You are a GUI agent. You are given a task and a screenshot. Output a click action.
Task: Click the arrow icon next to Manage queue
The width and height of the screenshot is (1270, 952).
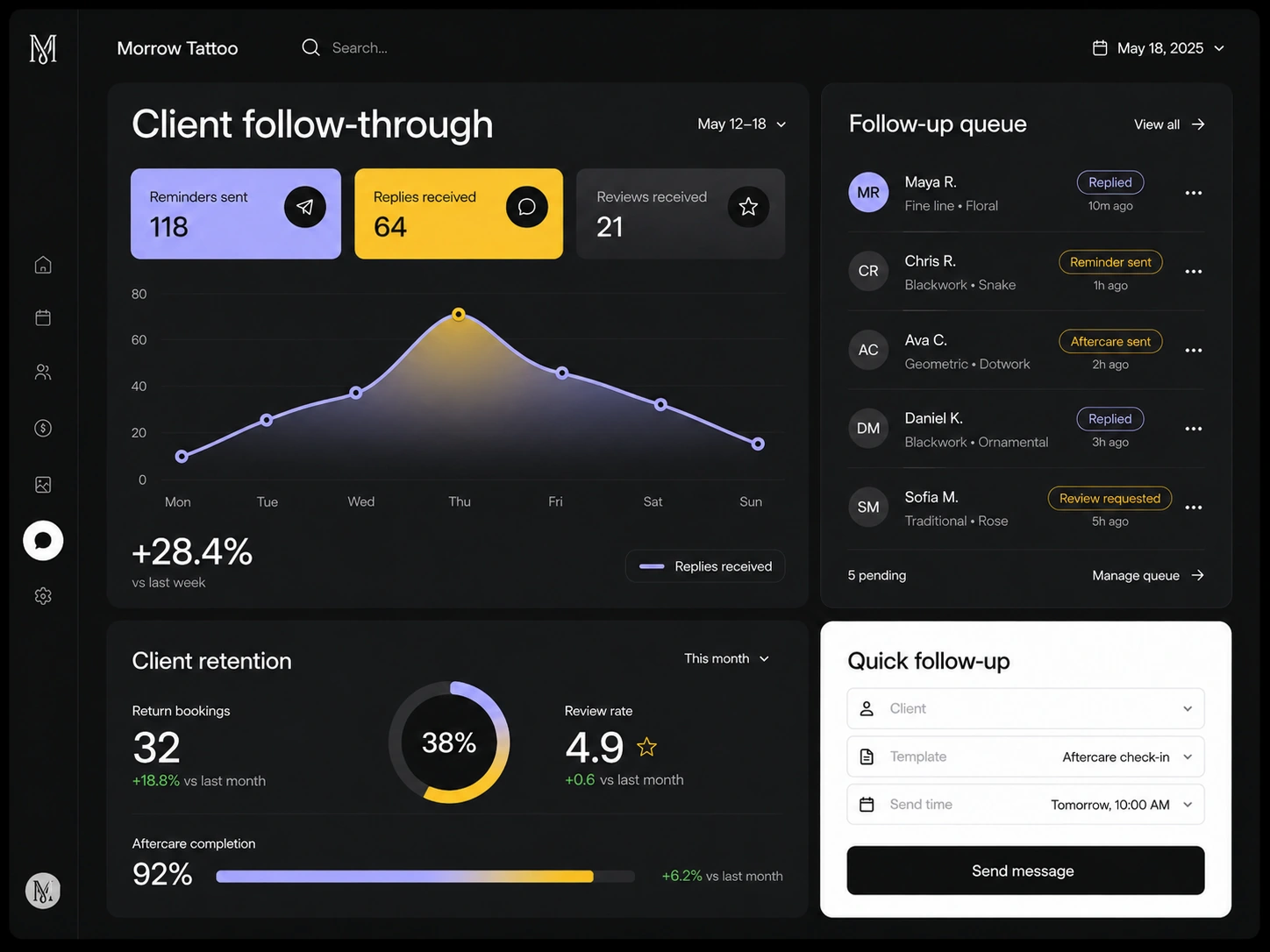(1198, 575)
